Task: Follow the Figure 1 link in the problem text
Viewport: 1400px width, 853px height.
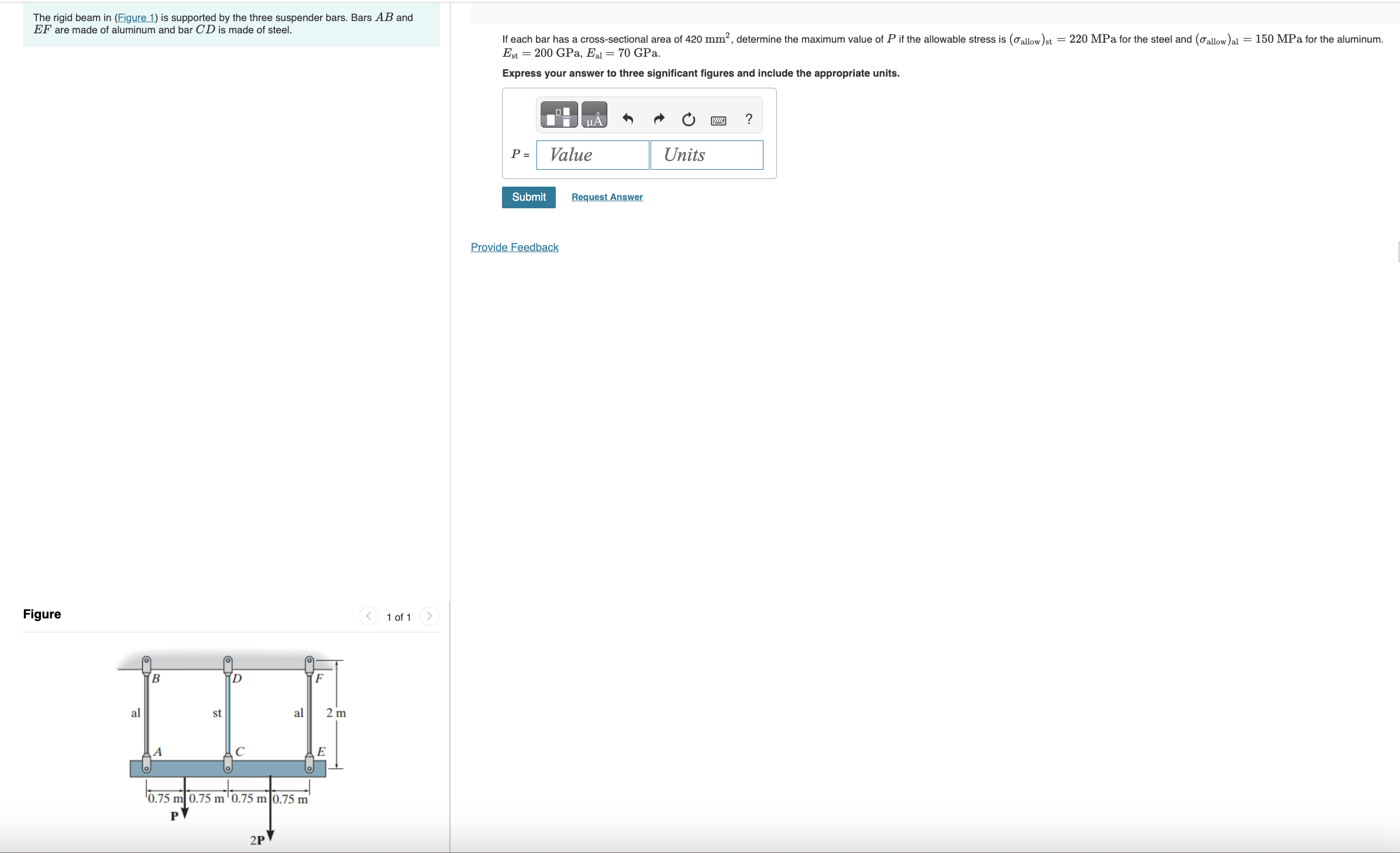Action: 136,18
